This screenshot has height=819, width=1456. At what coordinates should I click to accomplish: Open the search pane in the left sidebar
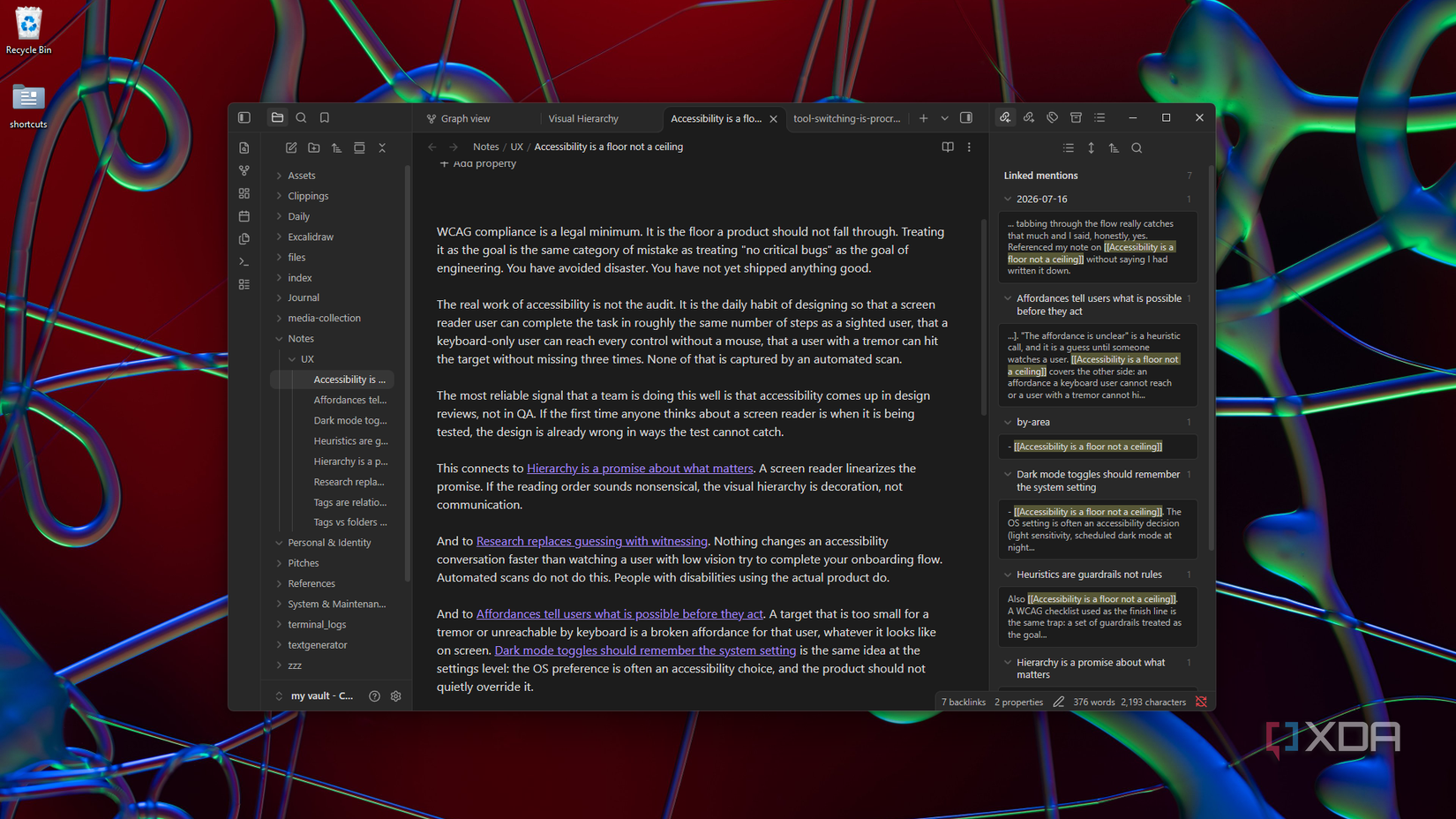pyautogui.click(x=301, y=117)
